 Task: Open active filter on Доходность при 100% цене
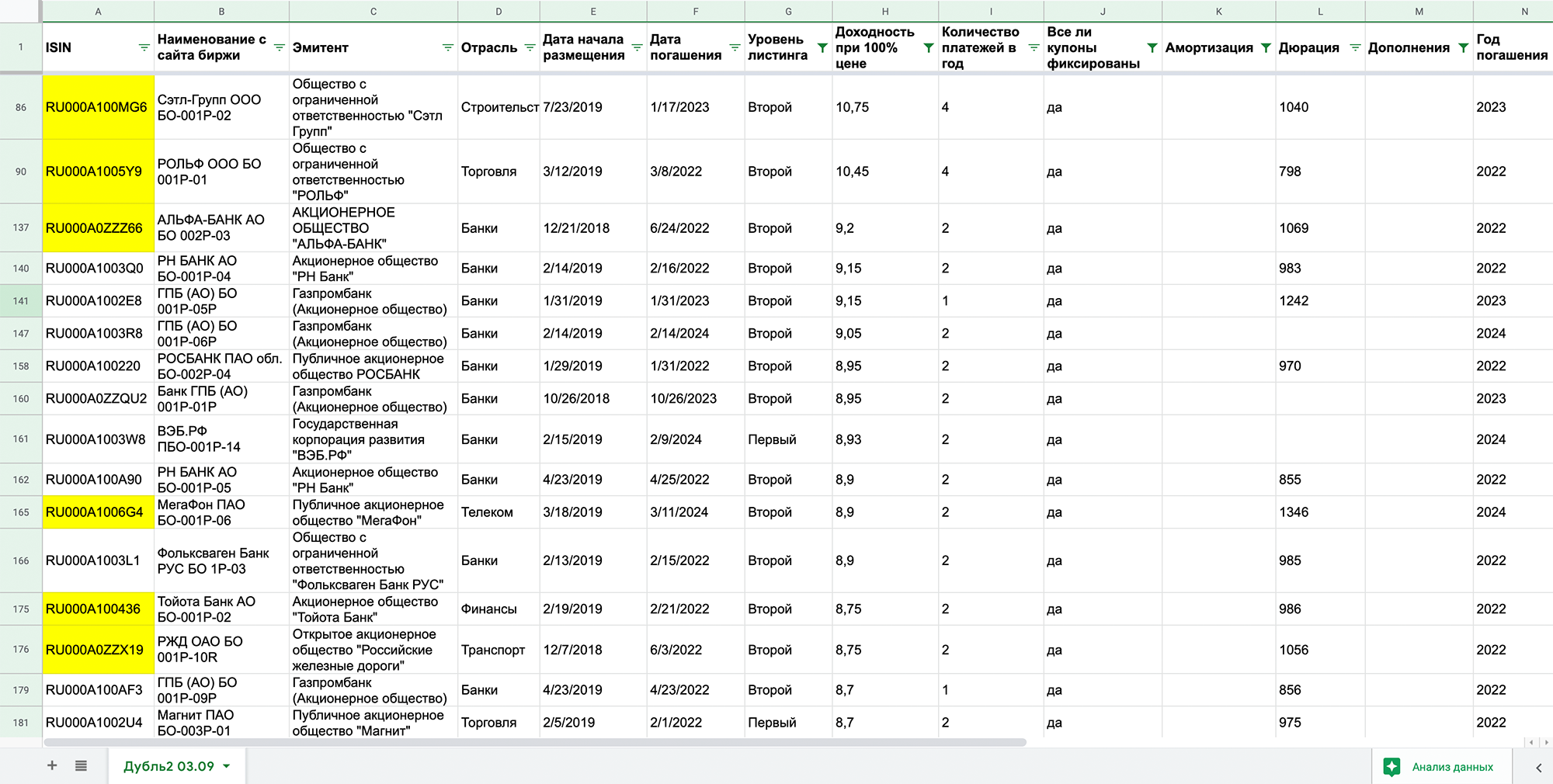(928, 47)
